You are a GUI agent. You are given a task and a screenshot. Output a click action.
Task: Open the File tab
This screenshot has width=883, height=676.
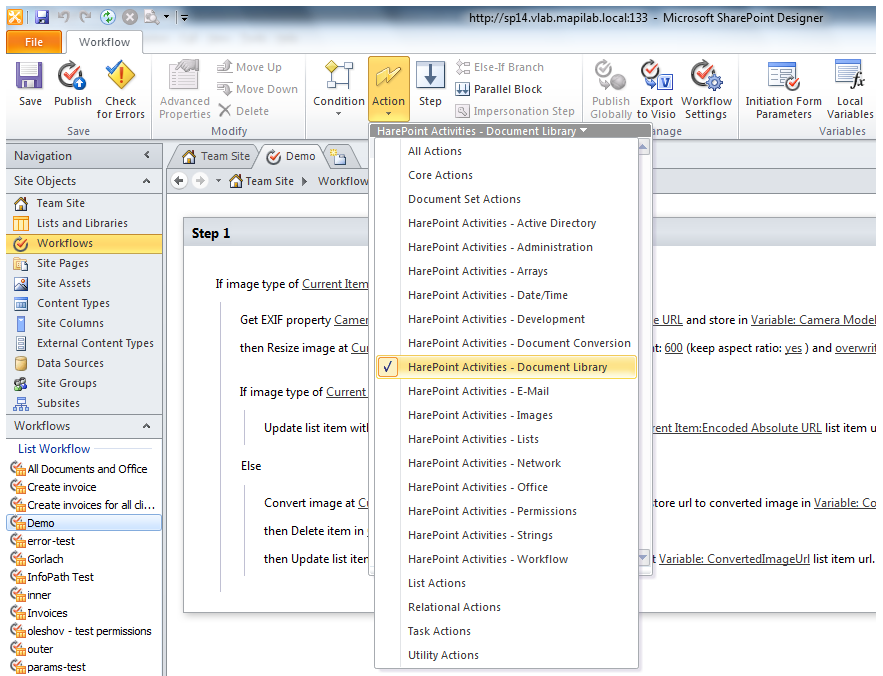(33, 42)
